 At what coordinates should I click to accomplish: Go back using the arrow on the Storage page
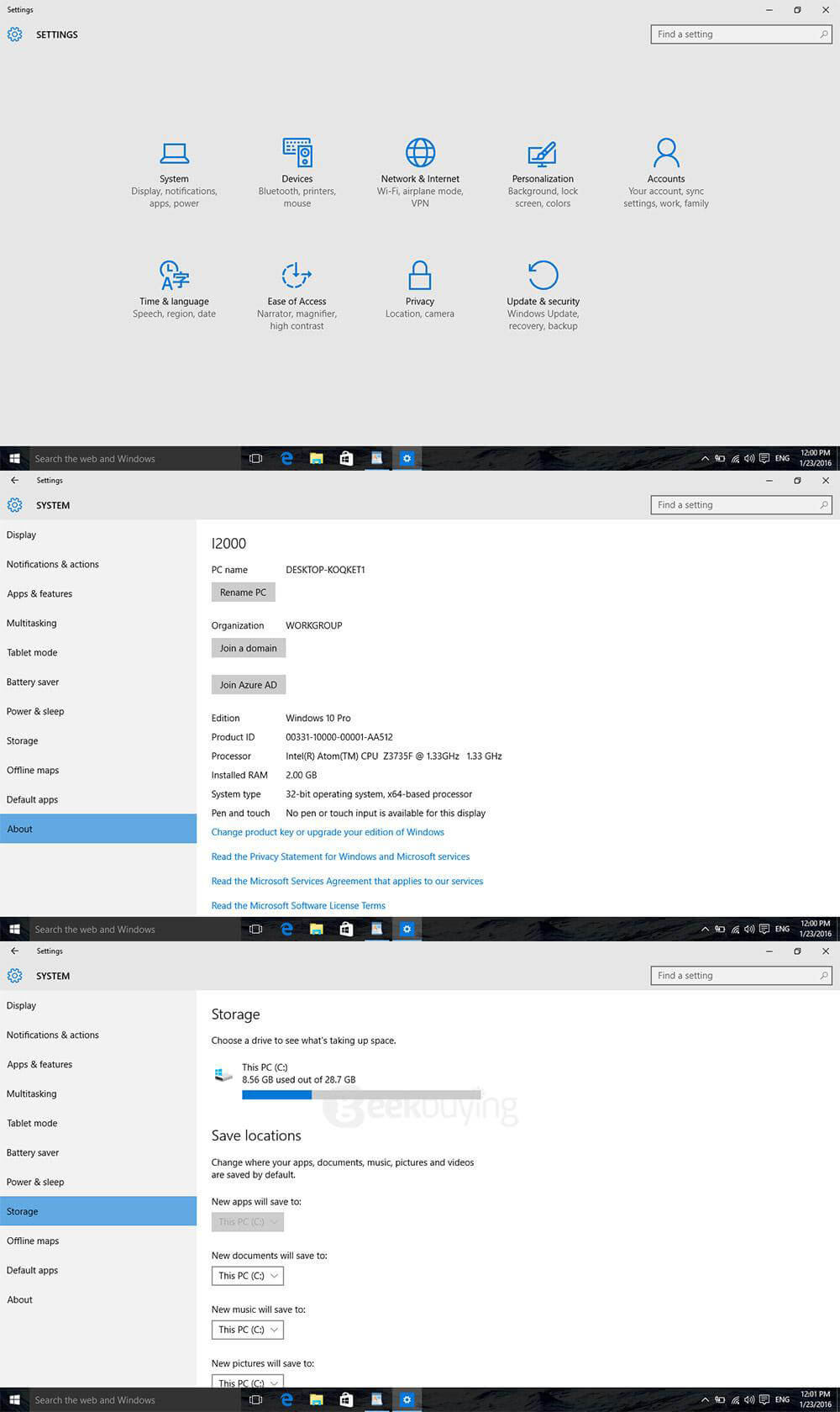point(14,951)
